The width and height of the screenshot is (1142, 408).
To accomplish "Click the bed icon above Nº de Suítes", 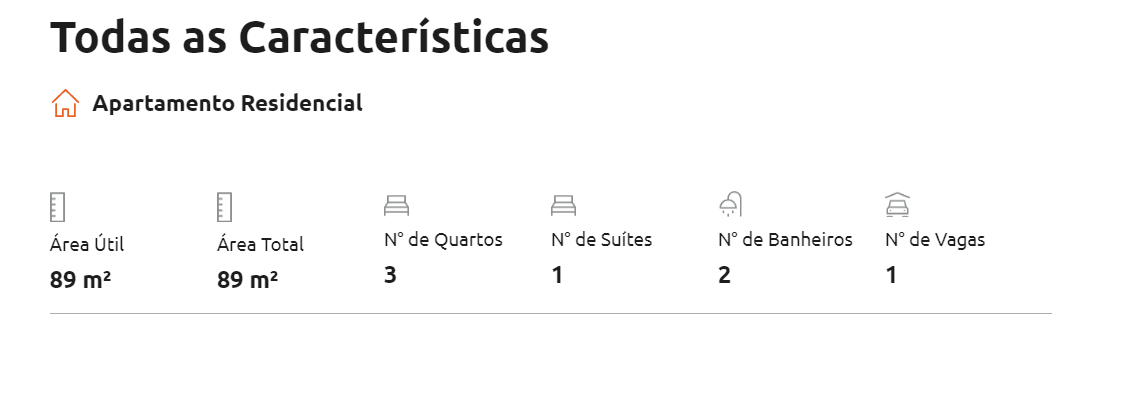I will [563, 205].
